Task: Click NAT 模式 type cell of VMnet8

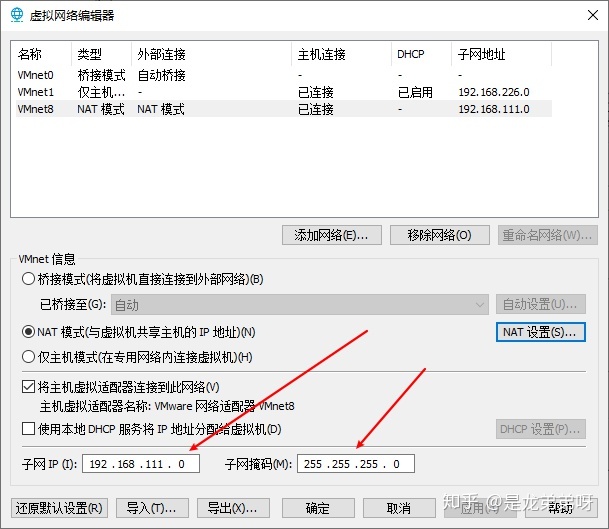Action: (x=101, y=109)
